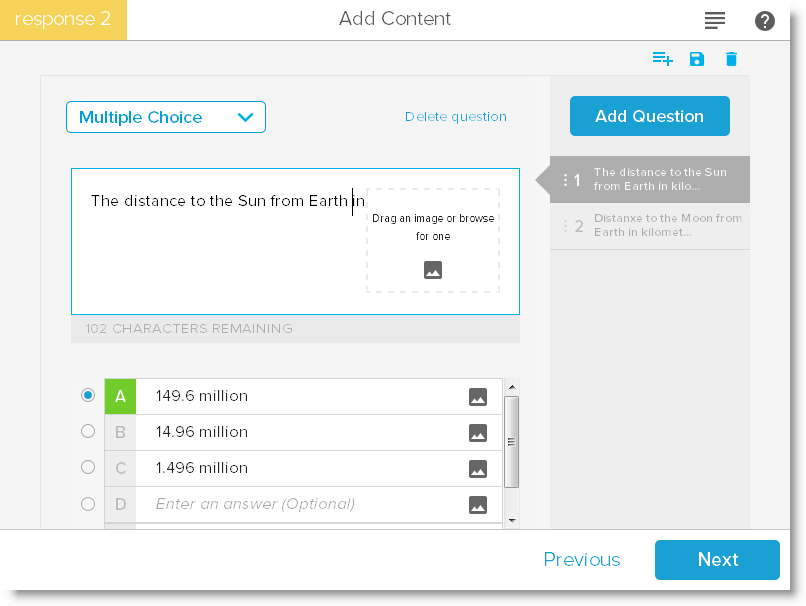Click the Add Question button

pos(650,116)
